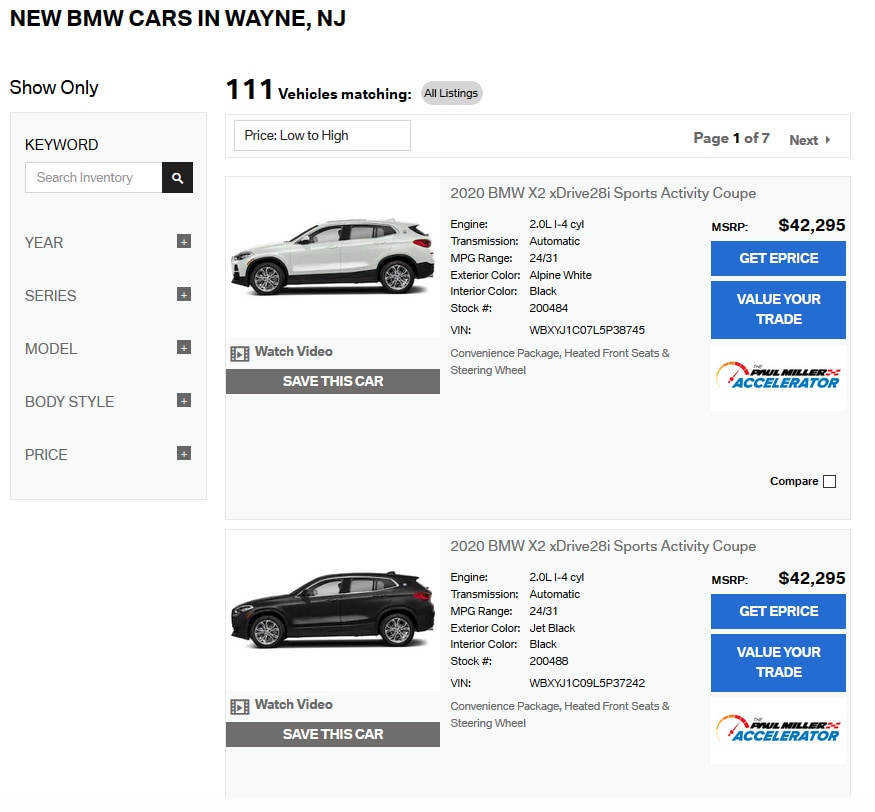The height and width of the screenshot is (812, 875).
Task: Open Watch Video link for the Alpine White X2
Action: click(x=294, y=352)
